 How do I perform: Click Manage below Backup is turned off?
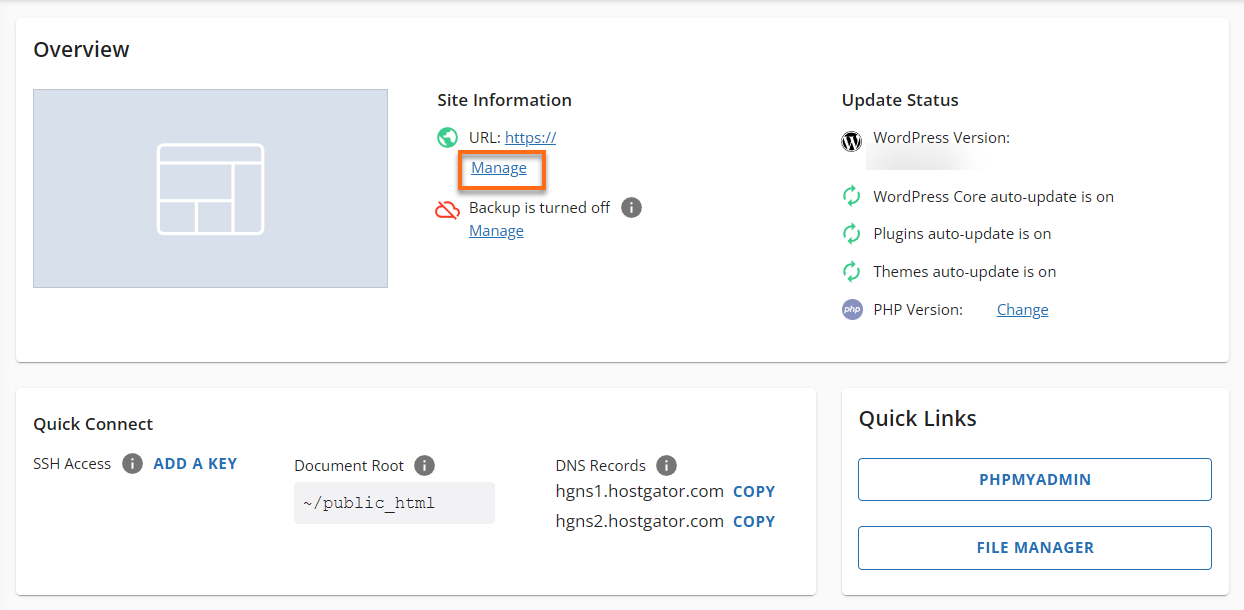496,230
